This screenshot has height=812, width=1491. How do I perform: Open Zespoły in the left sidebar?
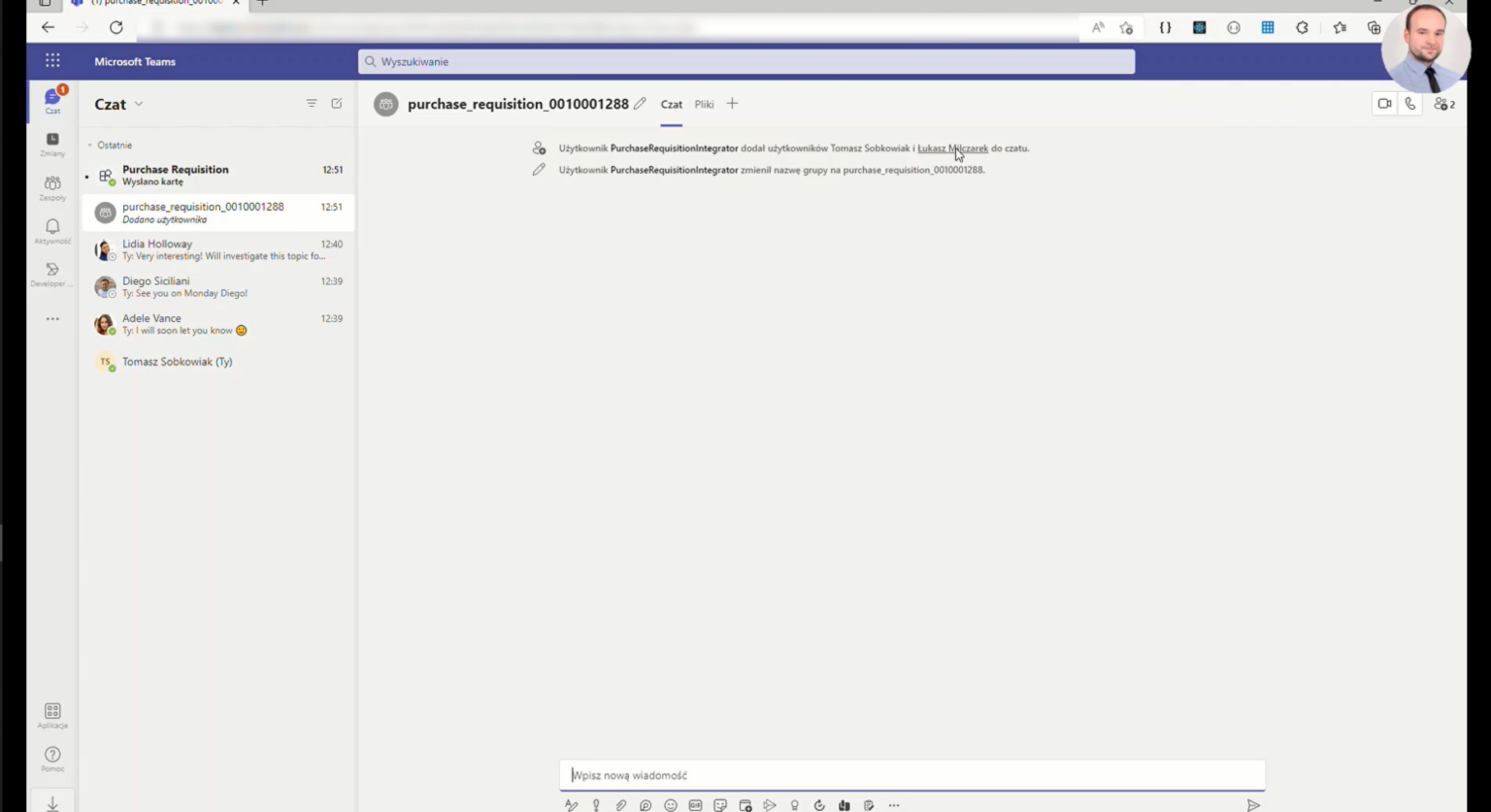tap(52, 186)
